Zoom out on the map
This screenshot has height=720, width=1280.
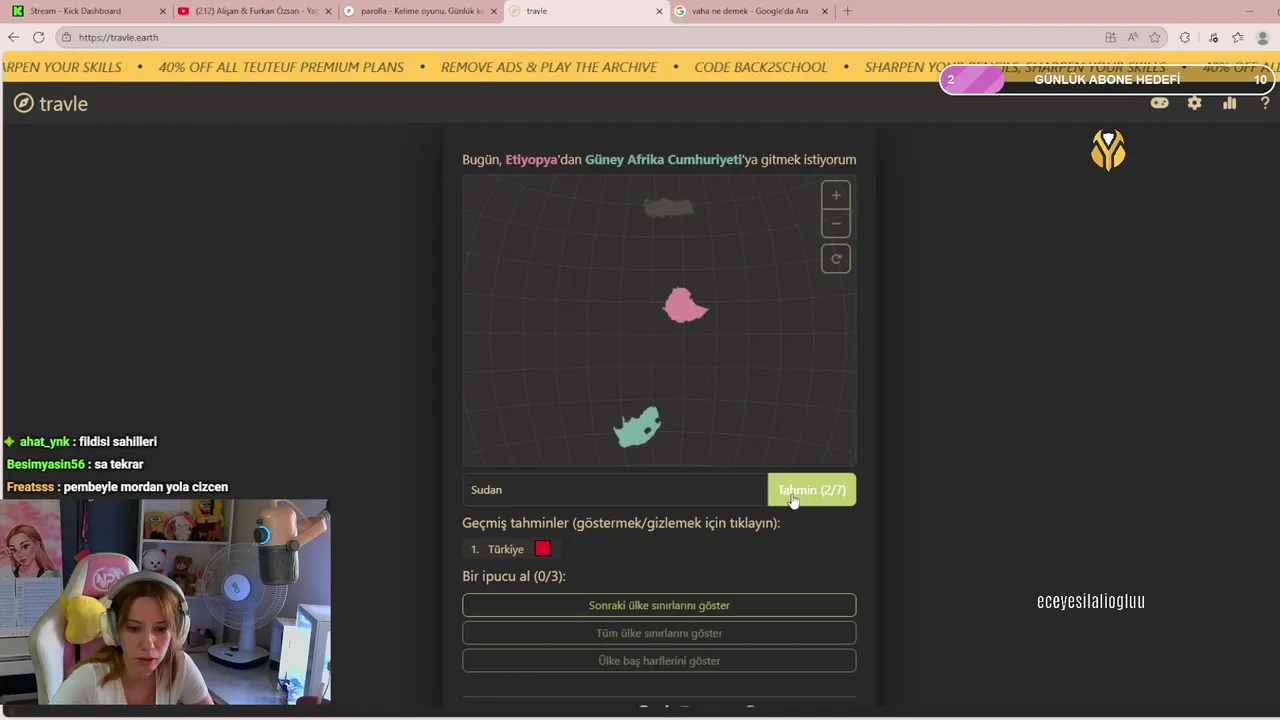coord(836,223)
